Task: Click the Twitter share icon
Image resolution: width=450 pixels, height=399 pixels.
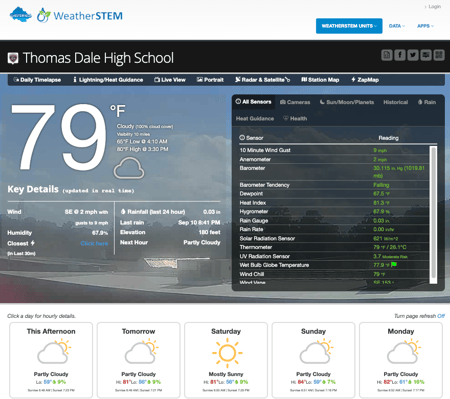Action: [x=413, y=55]
